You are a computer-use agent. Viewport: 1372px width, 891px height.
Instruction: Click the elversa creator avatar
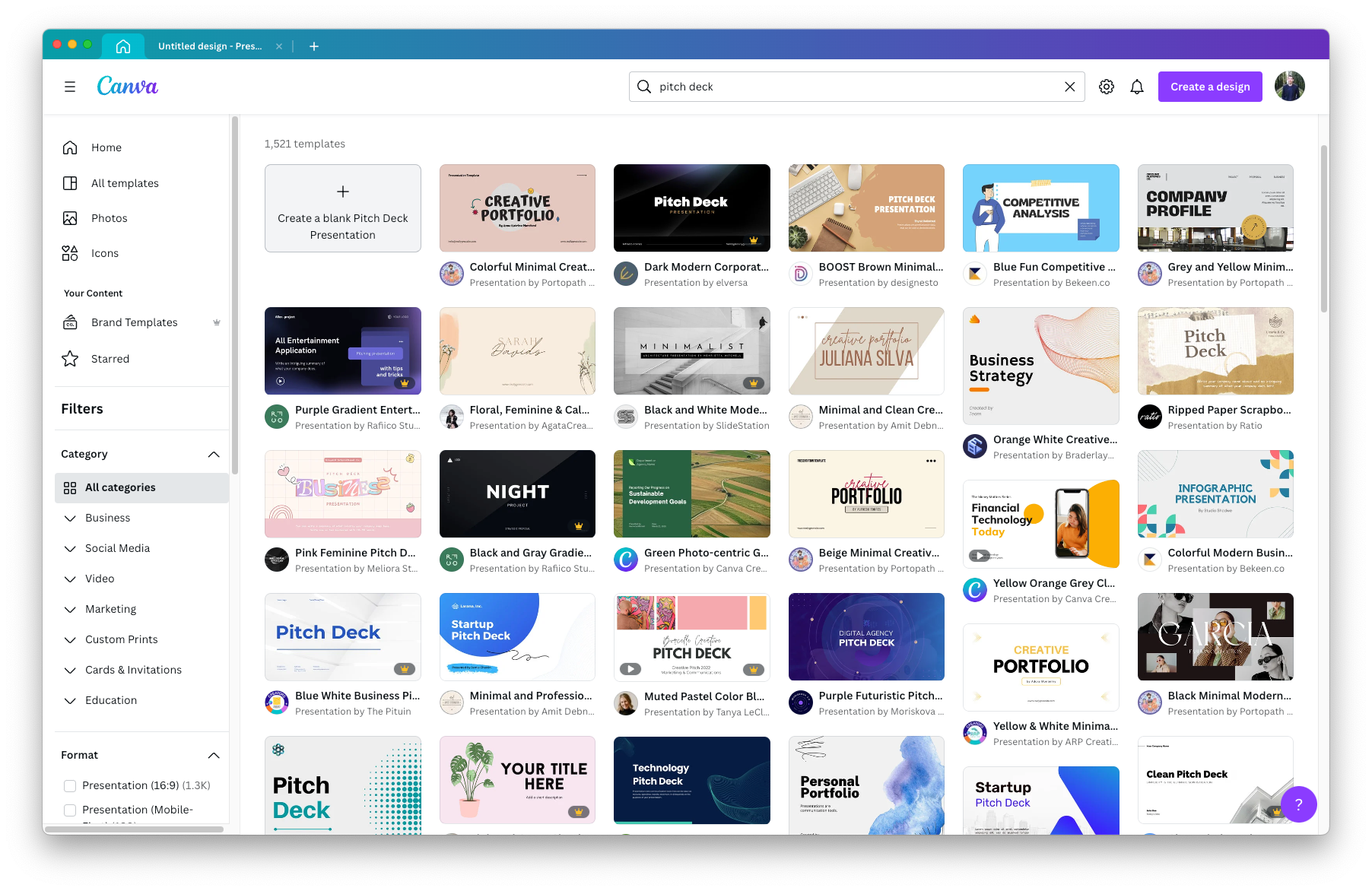pyautogui.click(x=626, y=274)
